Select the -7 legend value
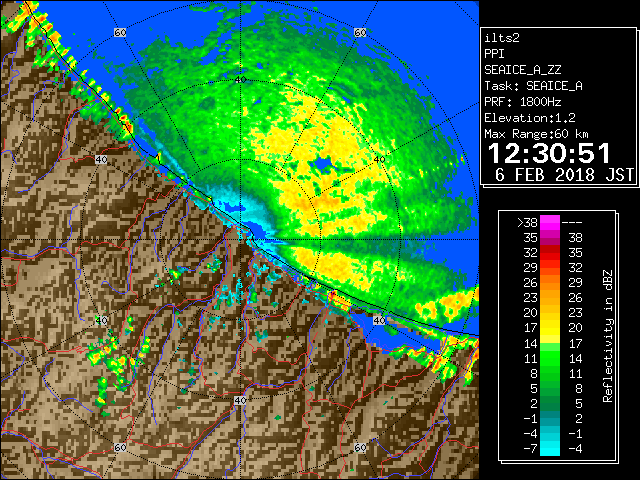 coord(530,449)
